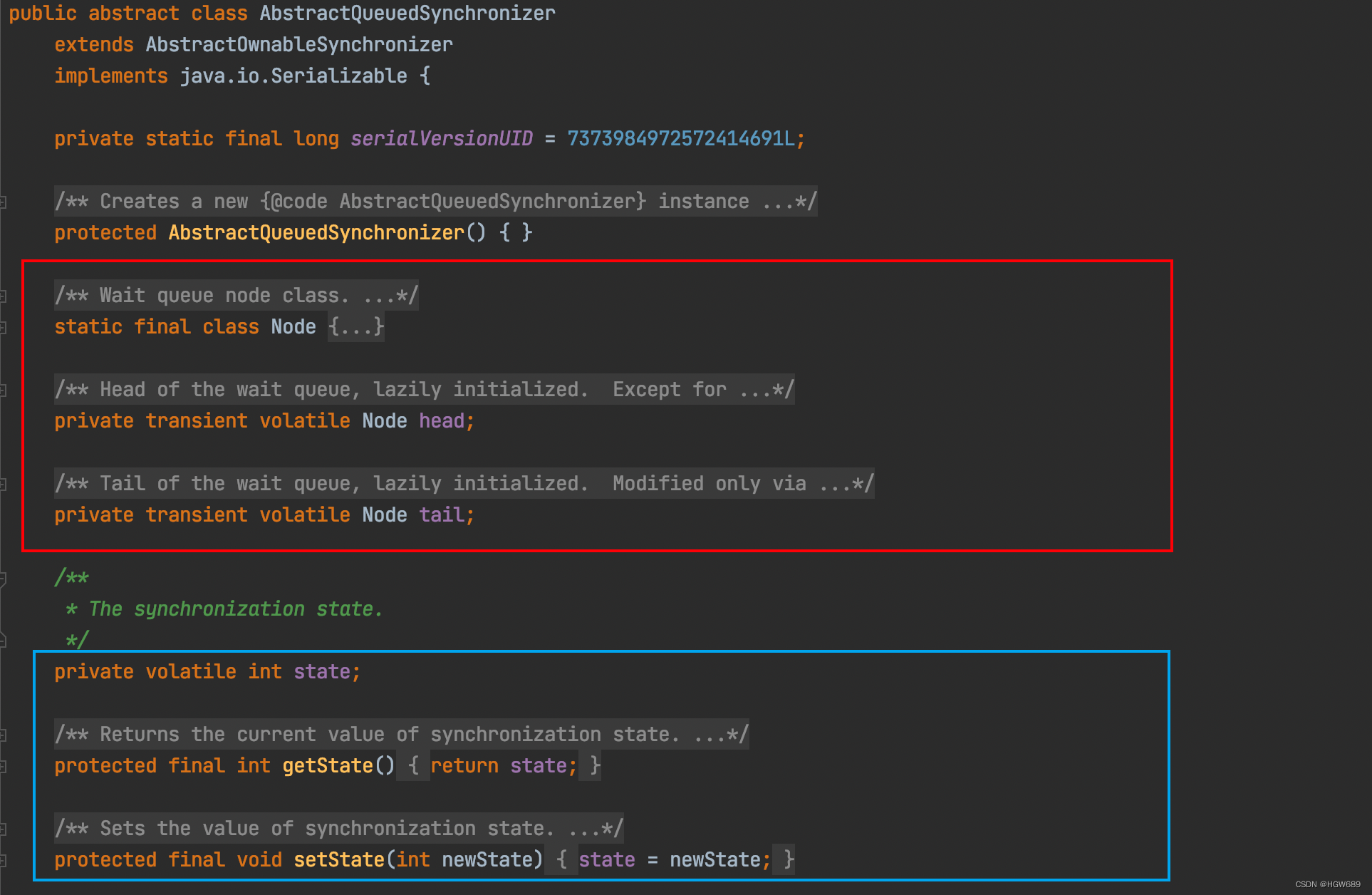The image size is (1372, 895).
Task: Click the class name AbstractQueuedSynchronizer in declaration
Action: (407, 14)
